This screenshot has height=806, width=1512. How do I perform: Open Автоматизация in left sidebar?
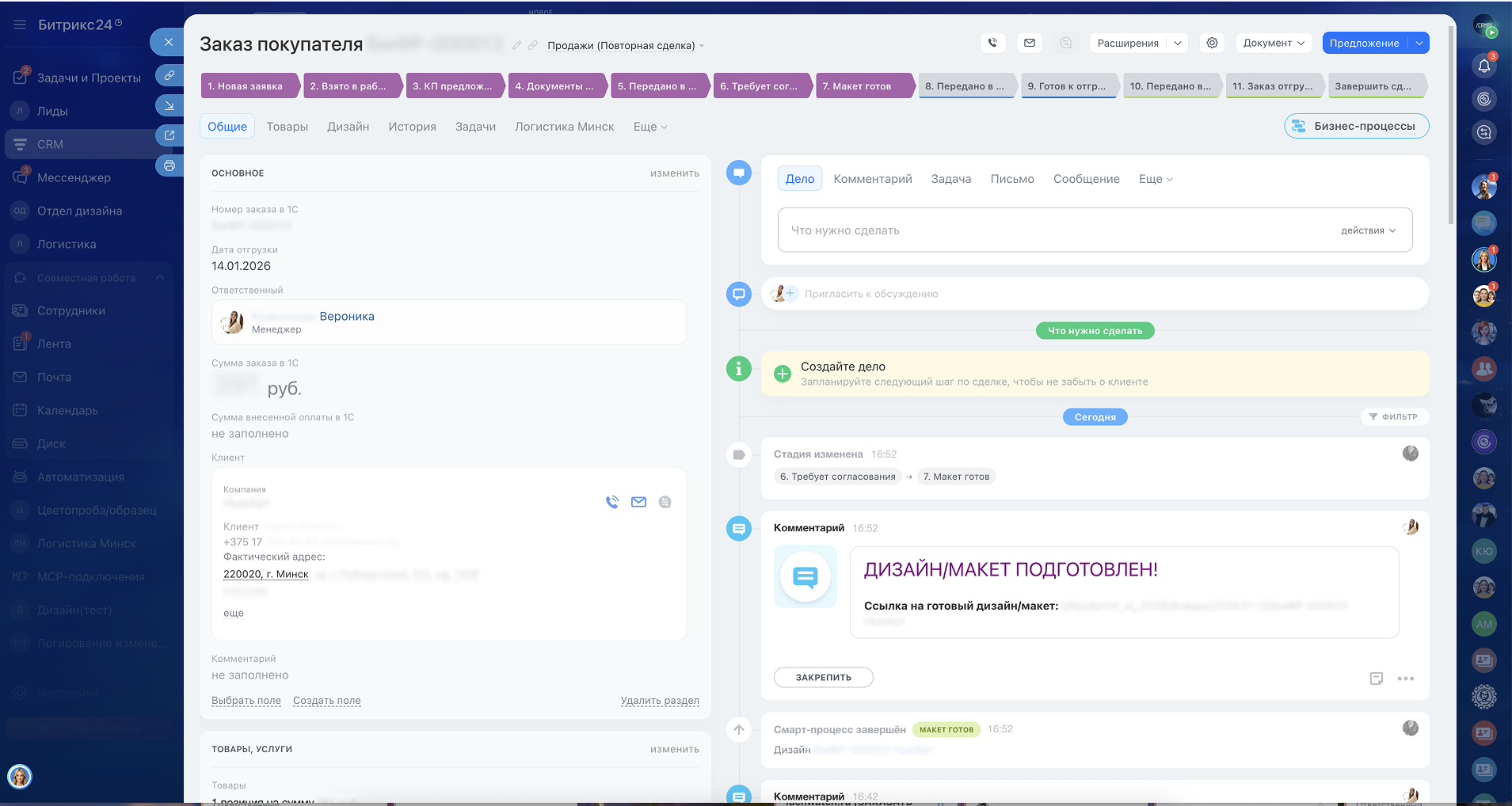[88, 477]
